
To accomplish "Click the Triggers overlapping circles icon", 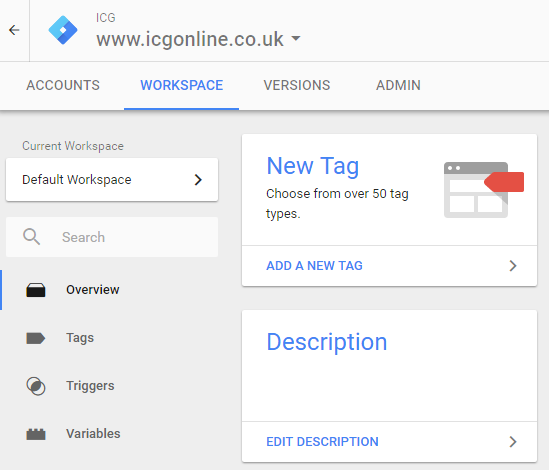I will click(x=36, y=386).
